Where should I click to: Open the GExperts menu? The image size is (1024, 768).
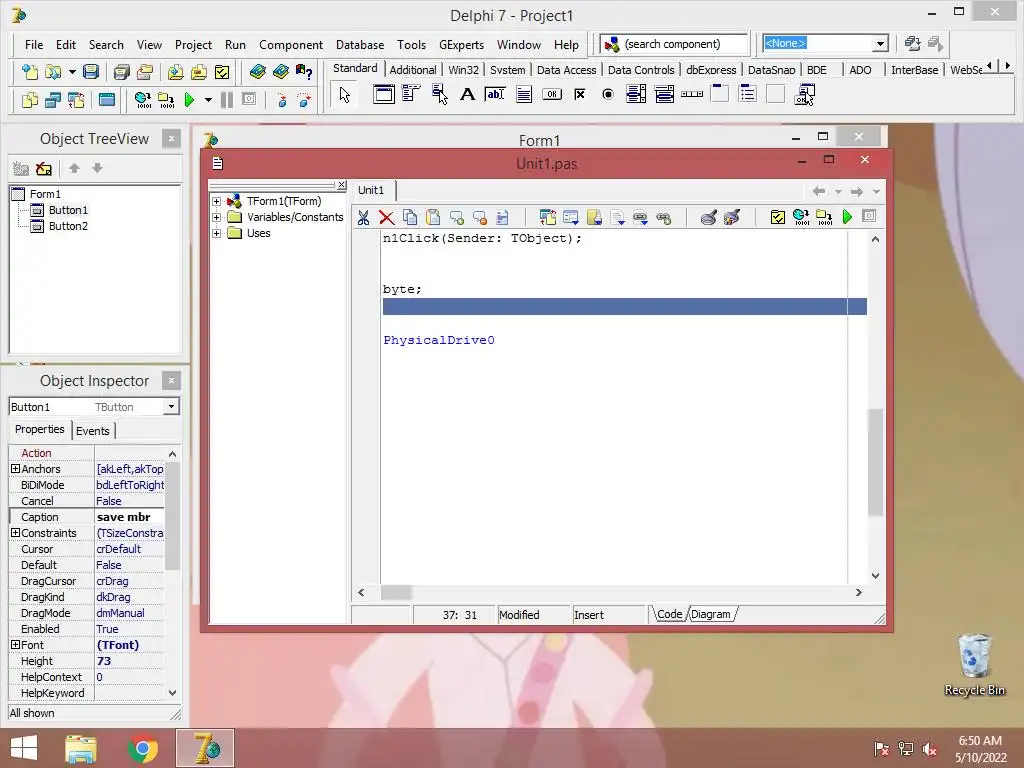pos(461,44)
